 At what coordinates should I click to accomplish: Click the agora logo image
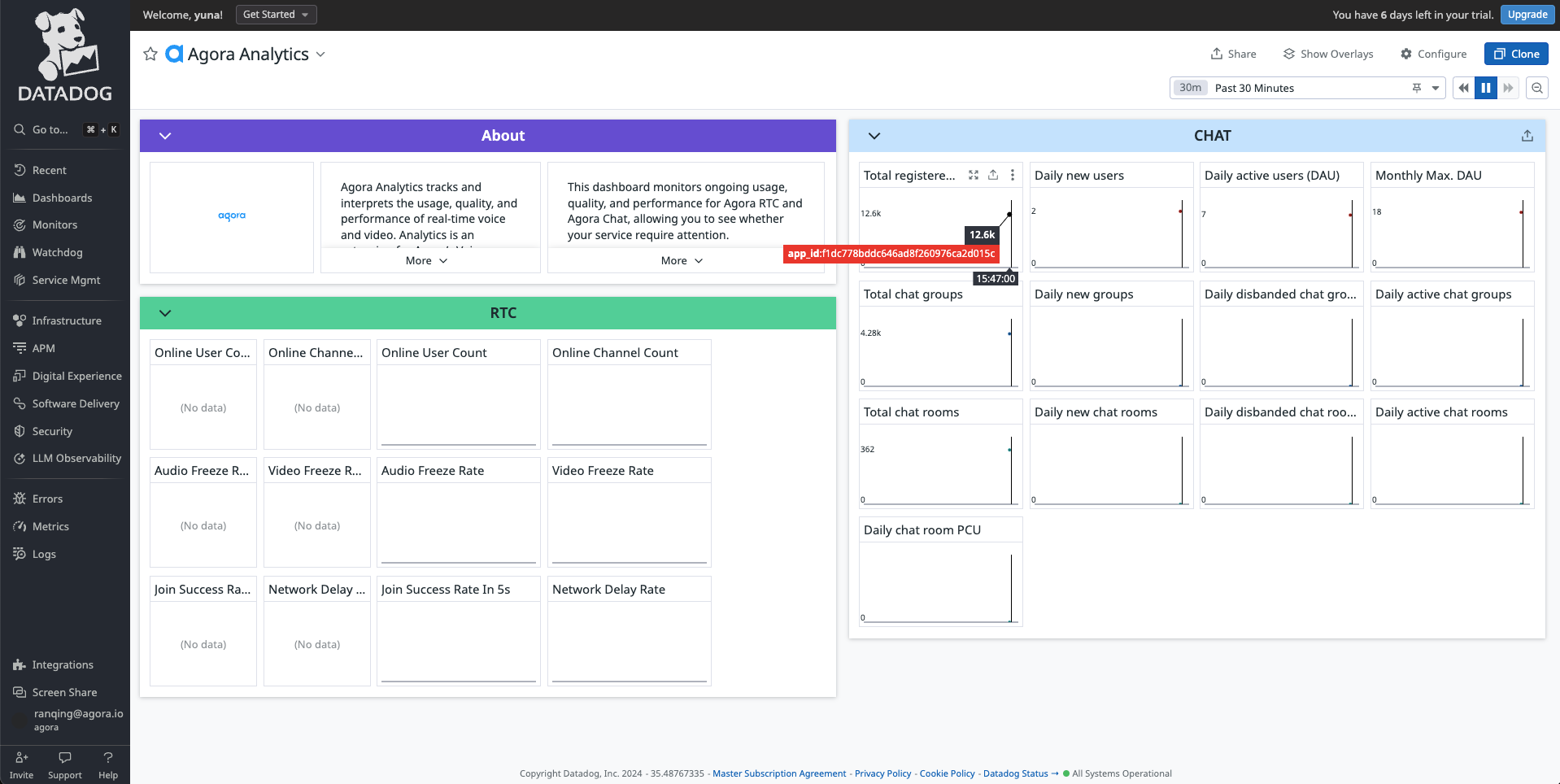pos(232,216)
